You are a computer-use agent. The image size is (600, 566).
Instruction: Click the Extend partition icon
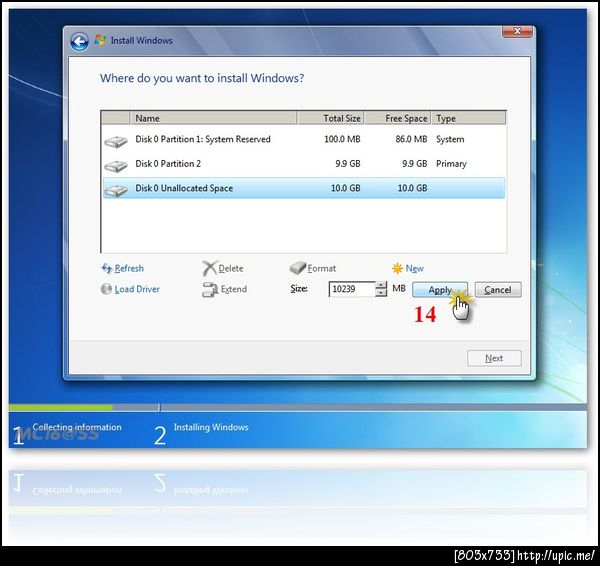click(210, 290)
